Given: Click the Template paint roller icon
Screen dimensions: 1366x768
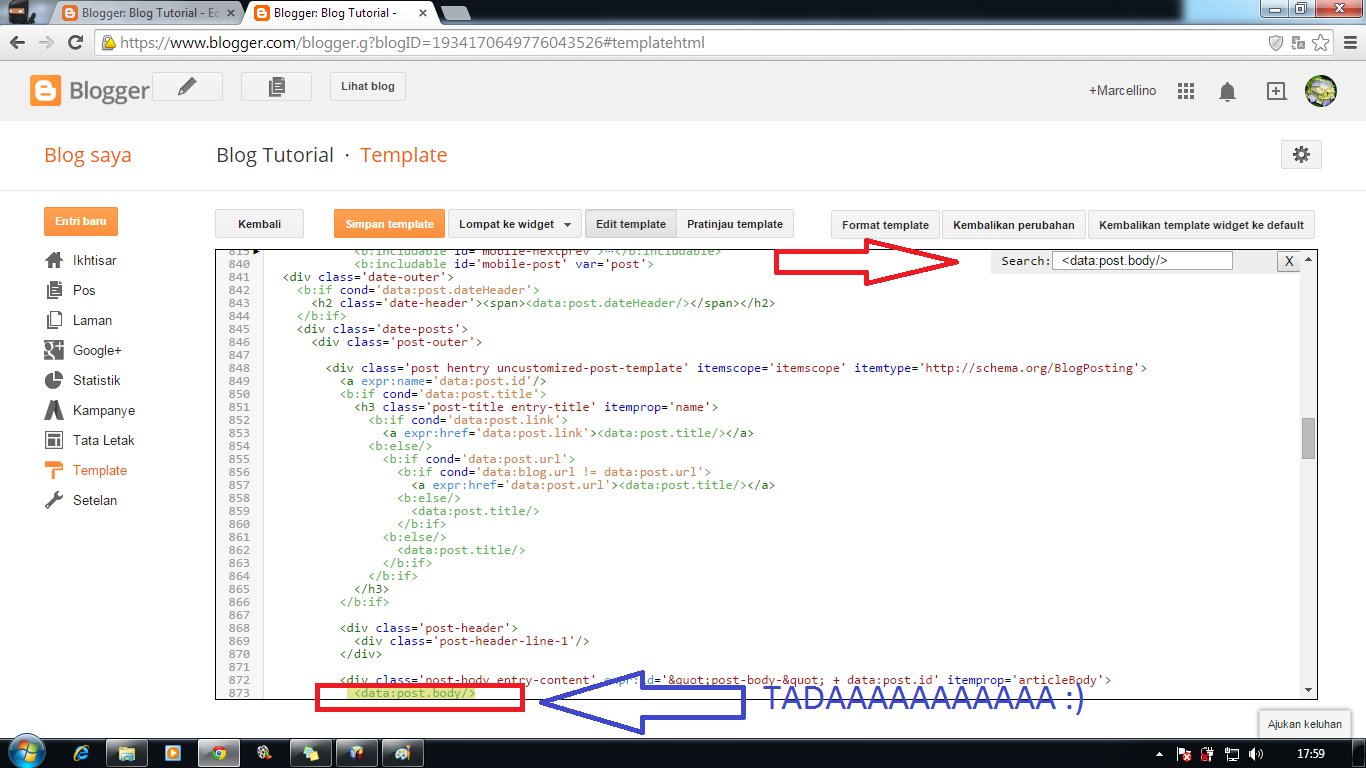Looking at the screenshot, I should [54, 470].
